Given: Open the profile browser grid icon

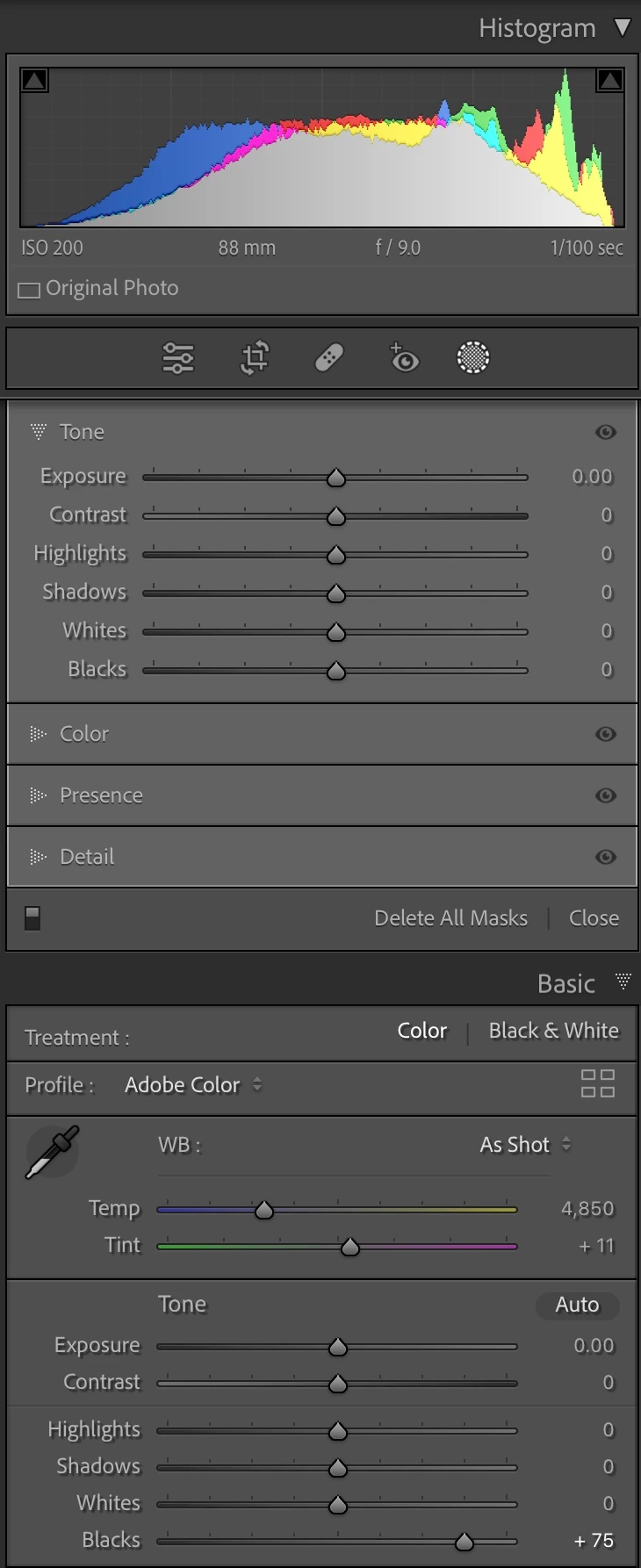Looking at the screenshot, I should [x=598, y=1083].
